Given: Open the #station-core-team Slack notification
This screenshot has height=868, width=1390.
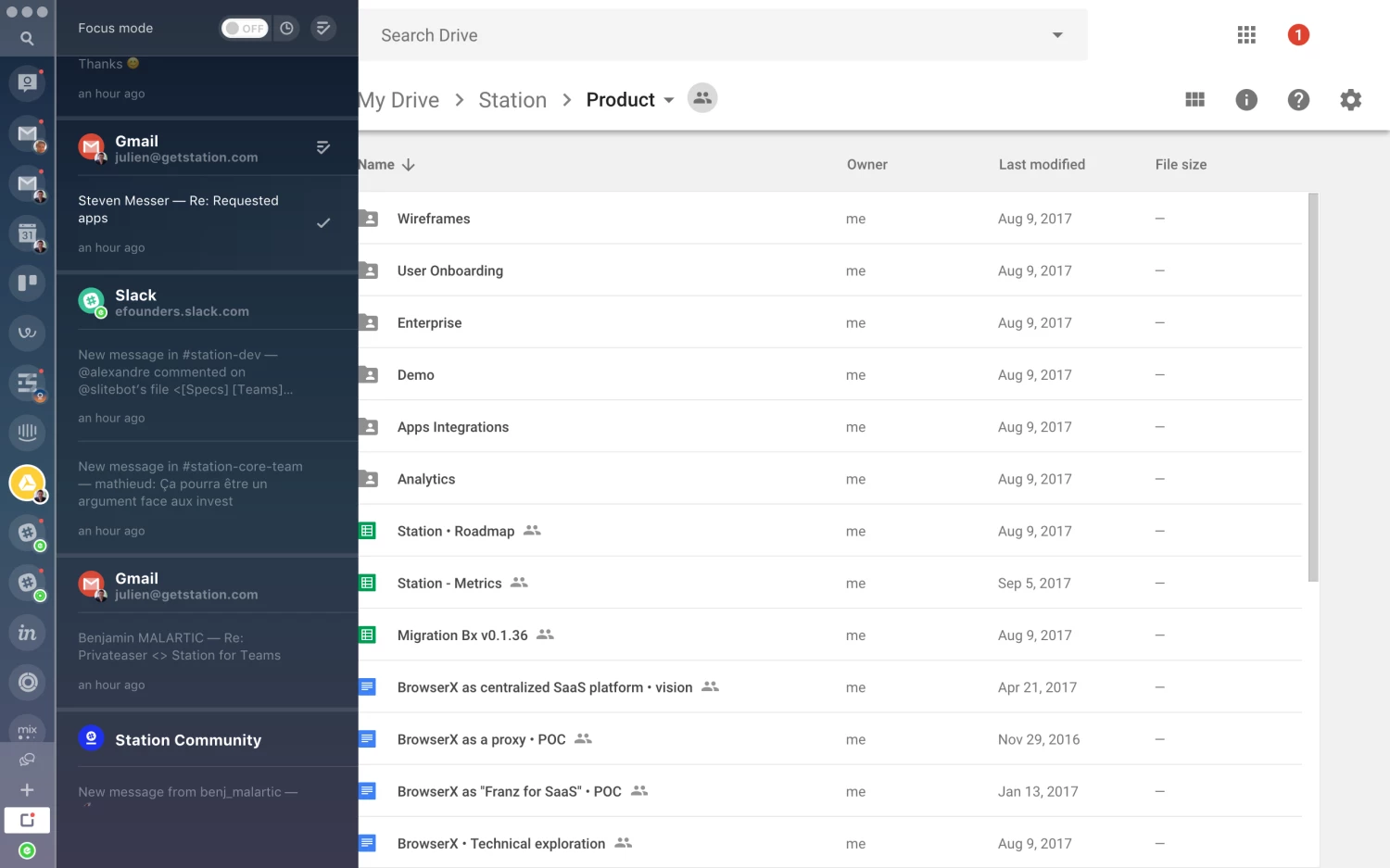Looking at the screenshot, I should pyautogui.click(x=207, y=497).
